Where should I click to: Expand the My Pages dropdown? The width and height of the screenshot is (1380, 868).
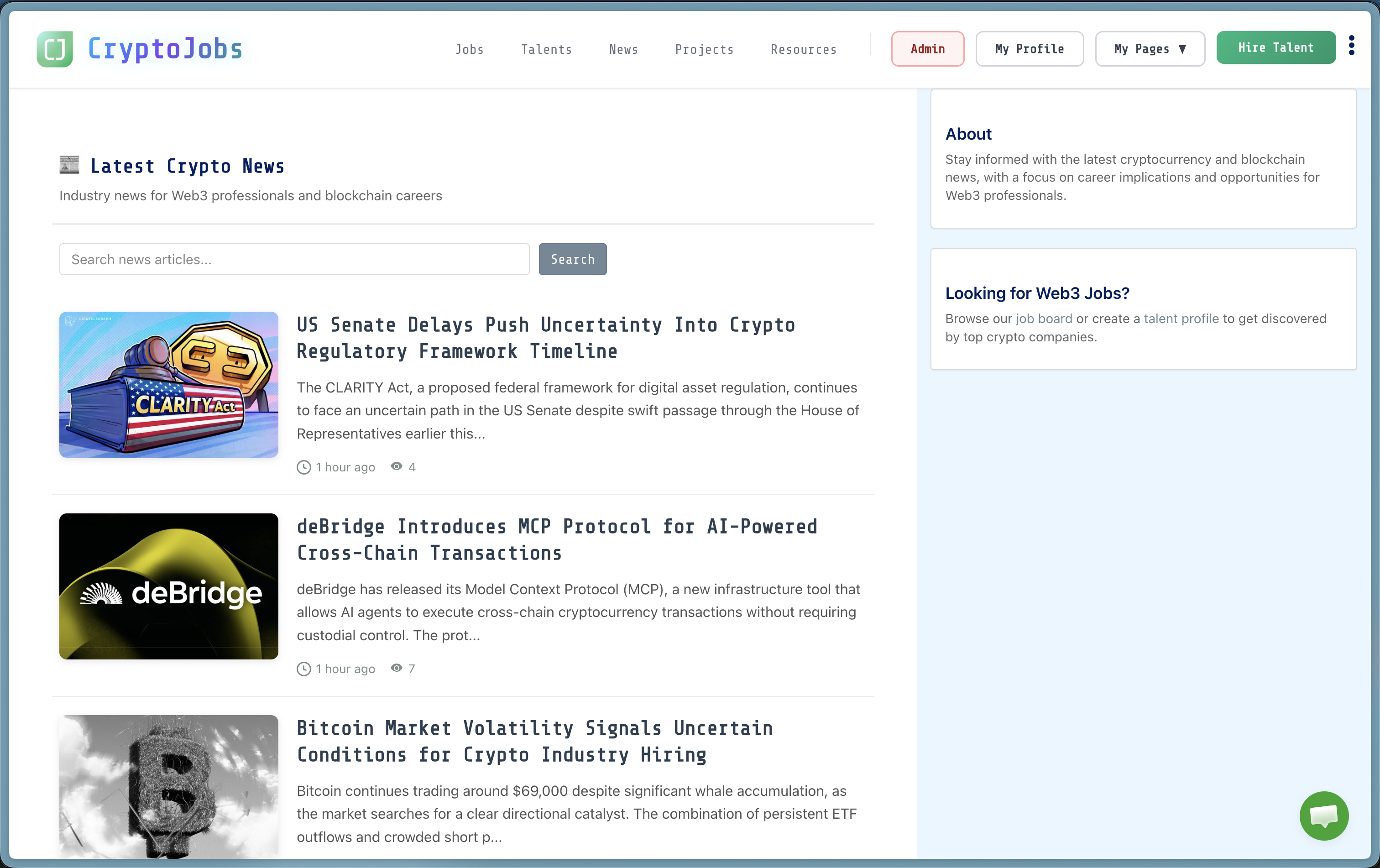(x=1150, y=49)
